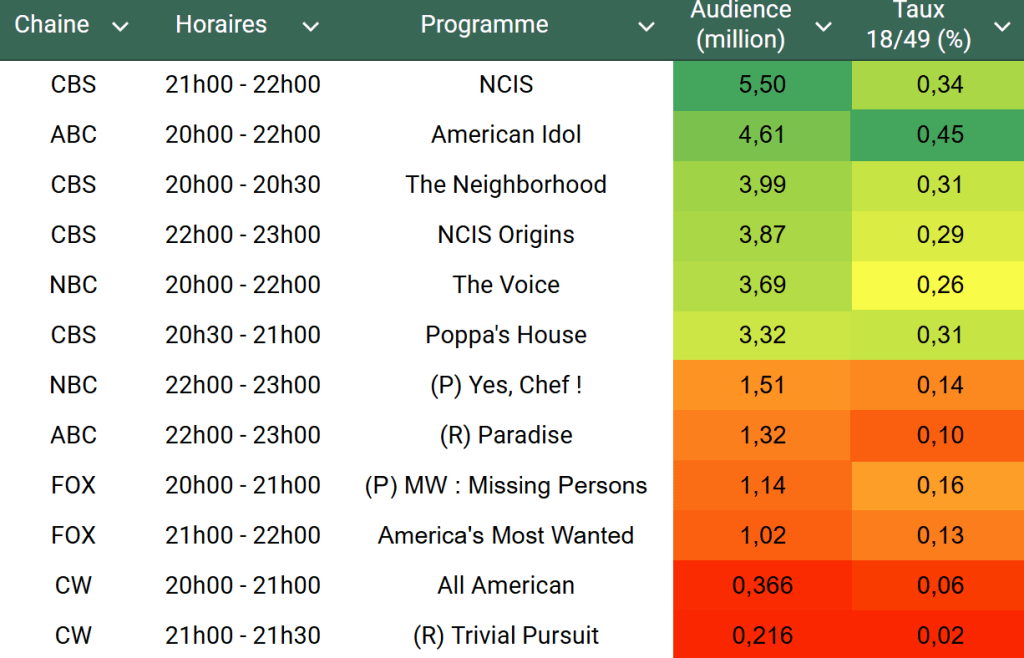
Task: Click the 21h00 - 21h30 time slot cell
Action: (243, 635)
